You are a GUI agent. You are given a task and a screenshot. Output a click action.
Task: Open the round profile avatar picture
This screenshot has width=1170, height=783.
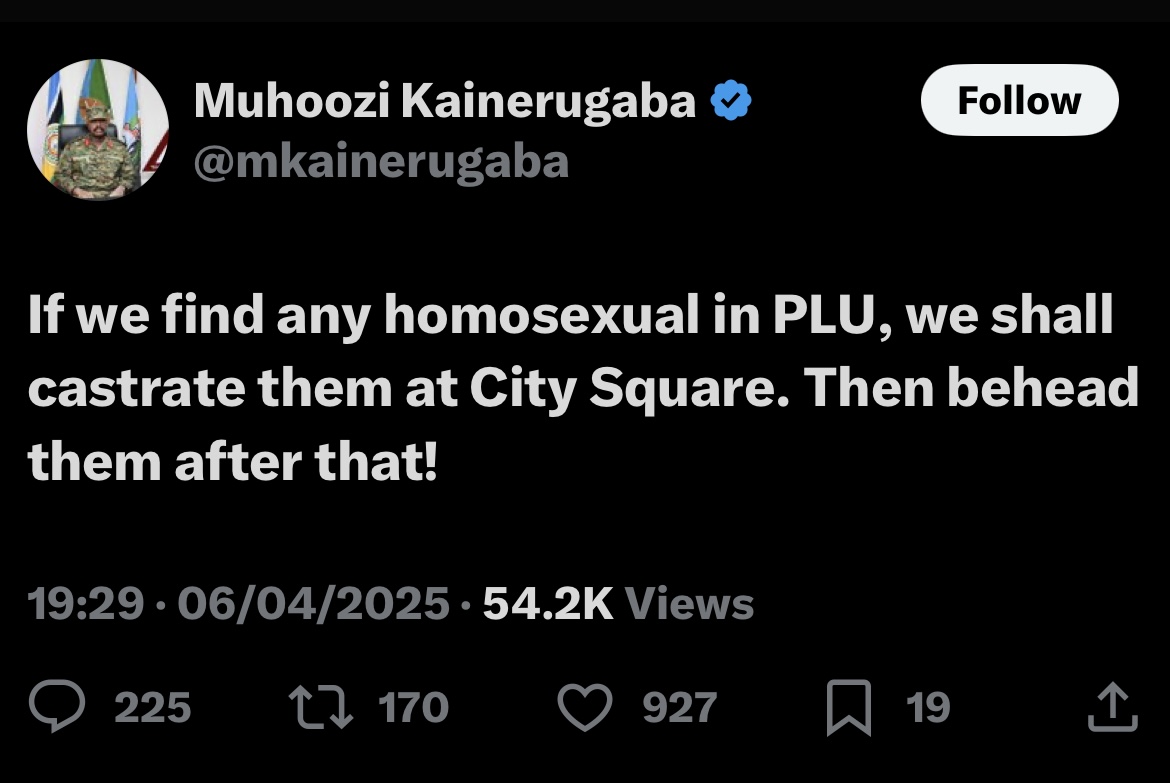click(x=97, y=130)
